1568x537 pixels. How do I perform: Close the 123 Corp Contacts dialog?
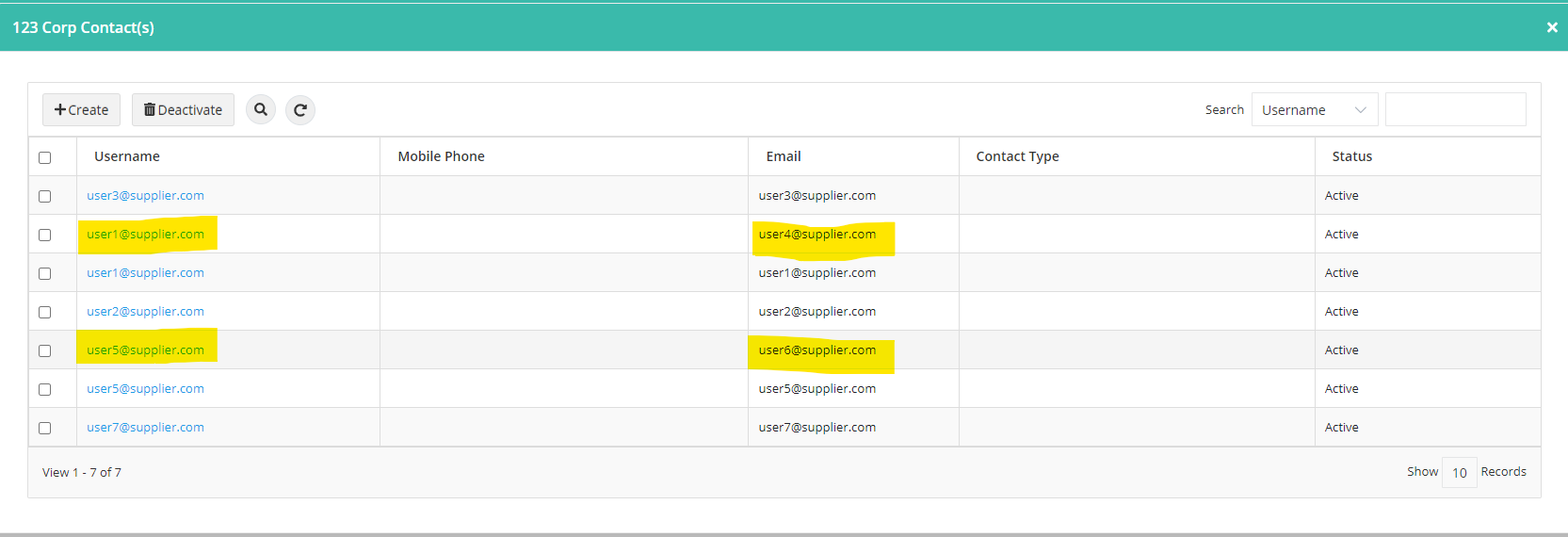(1552, 27)
